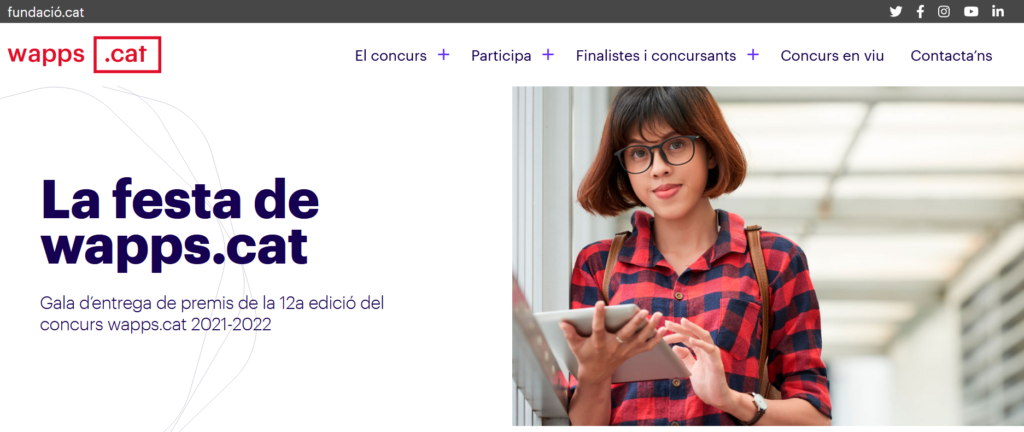The height and width of the screenshot is (432, 1024).
Task: Open the Participa menu item
Action: (501, 56)
